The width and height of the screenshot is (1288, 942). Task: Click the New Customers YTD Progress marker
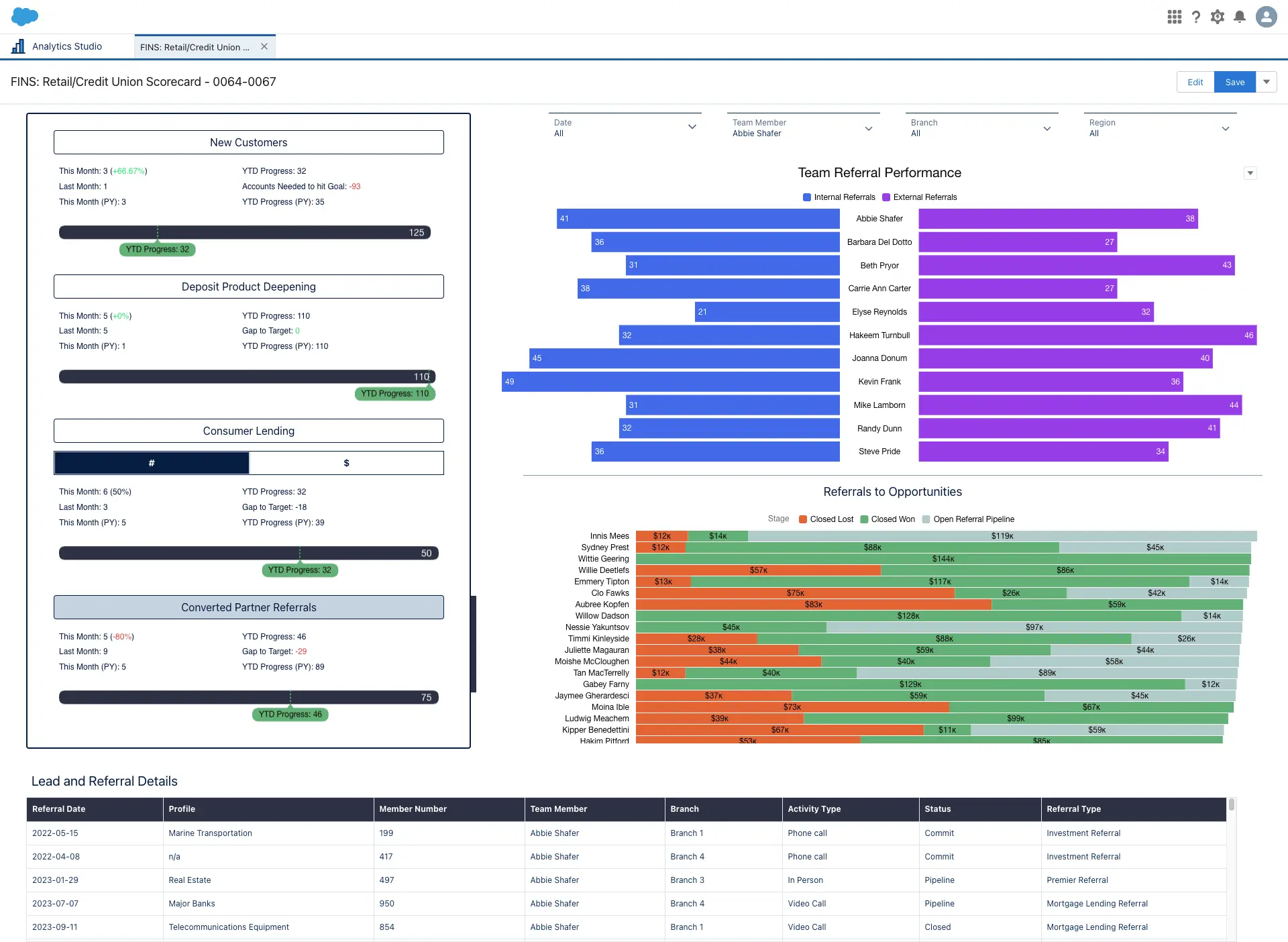click(157, 249)
